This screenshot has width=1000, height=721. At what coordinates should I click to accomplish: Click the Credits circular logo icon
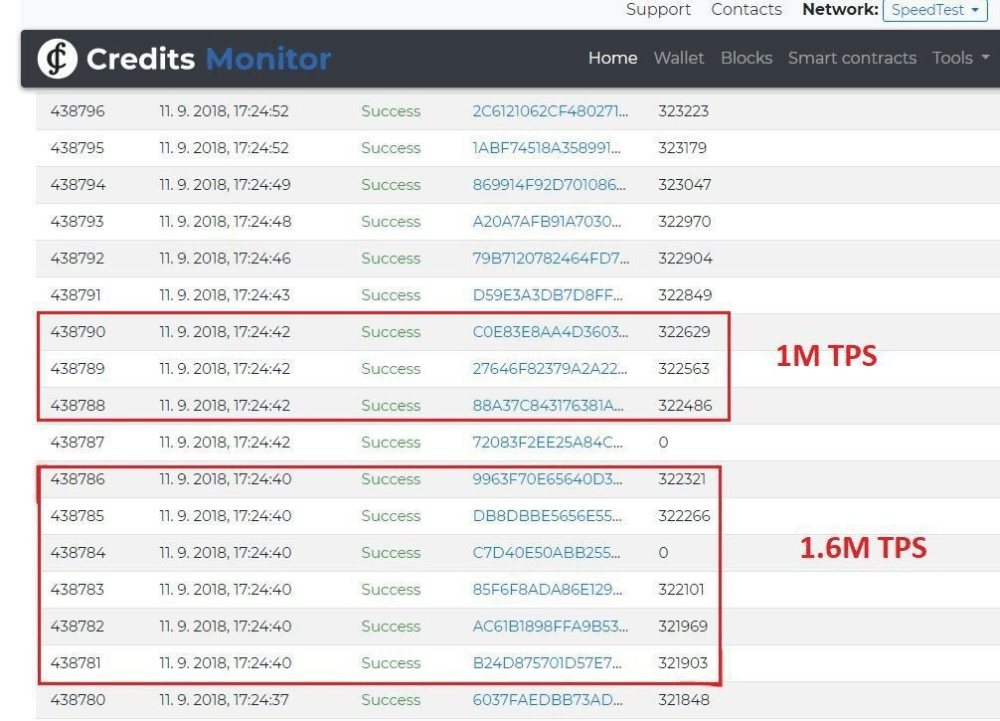(x=57, y=59)
